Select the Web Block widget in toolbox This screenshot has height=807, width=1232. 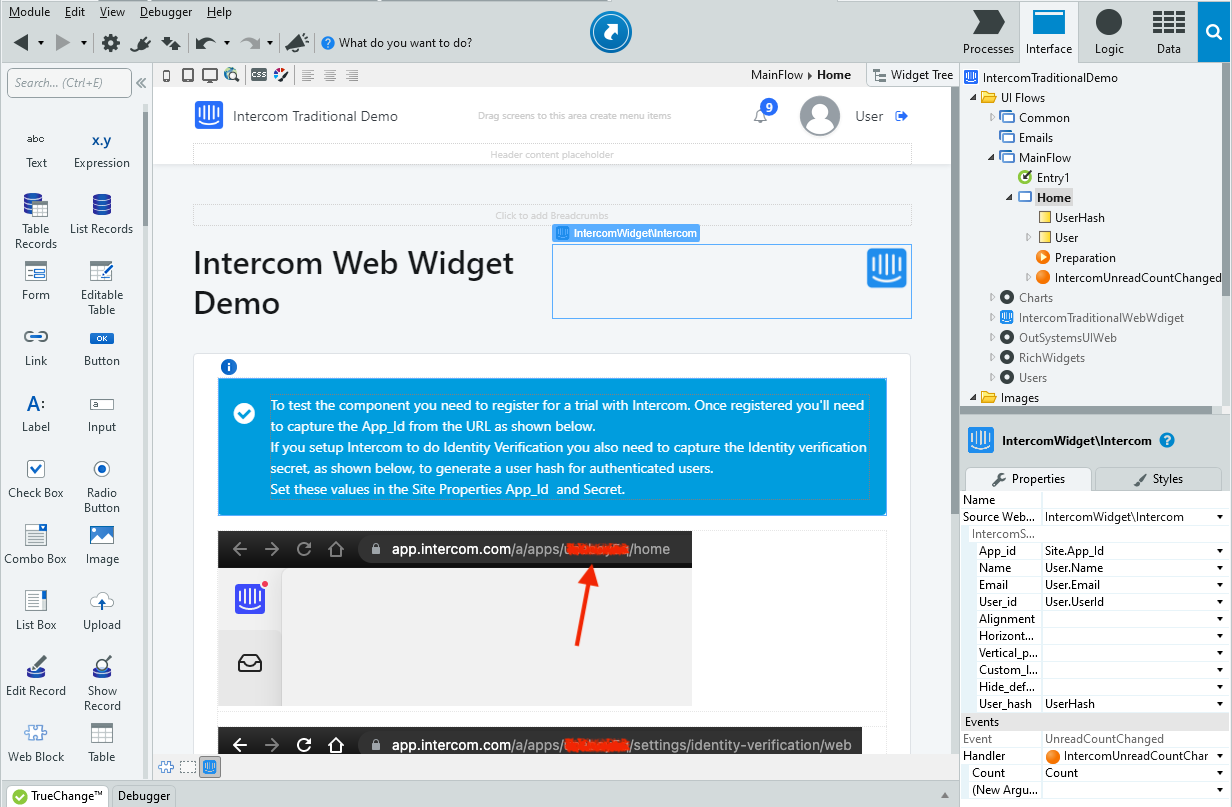(x=36, y=744)
